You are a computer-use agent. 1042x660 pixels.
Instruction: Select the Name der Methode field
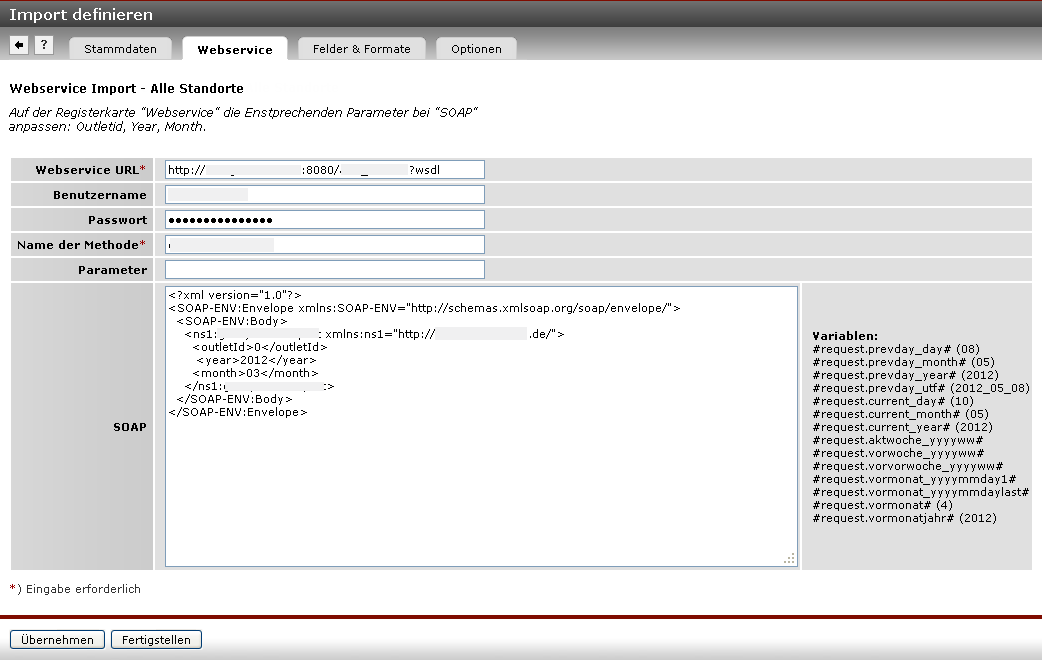[324, 245]
